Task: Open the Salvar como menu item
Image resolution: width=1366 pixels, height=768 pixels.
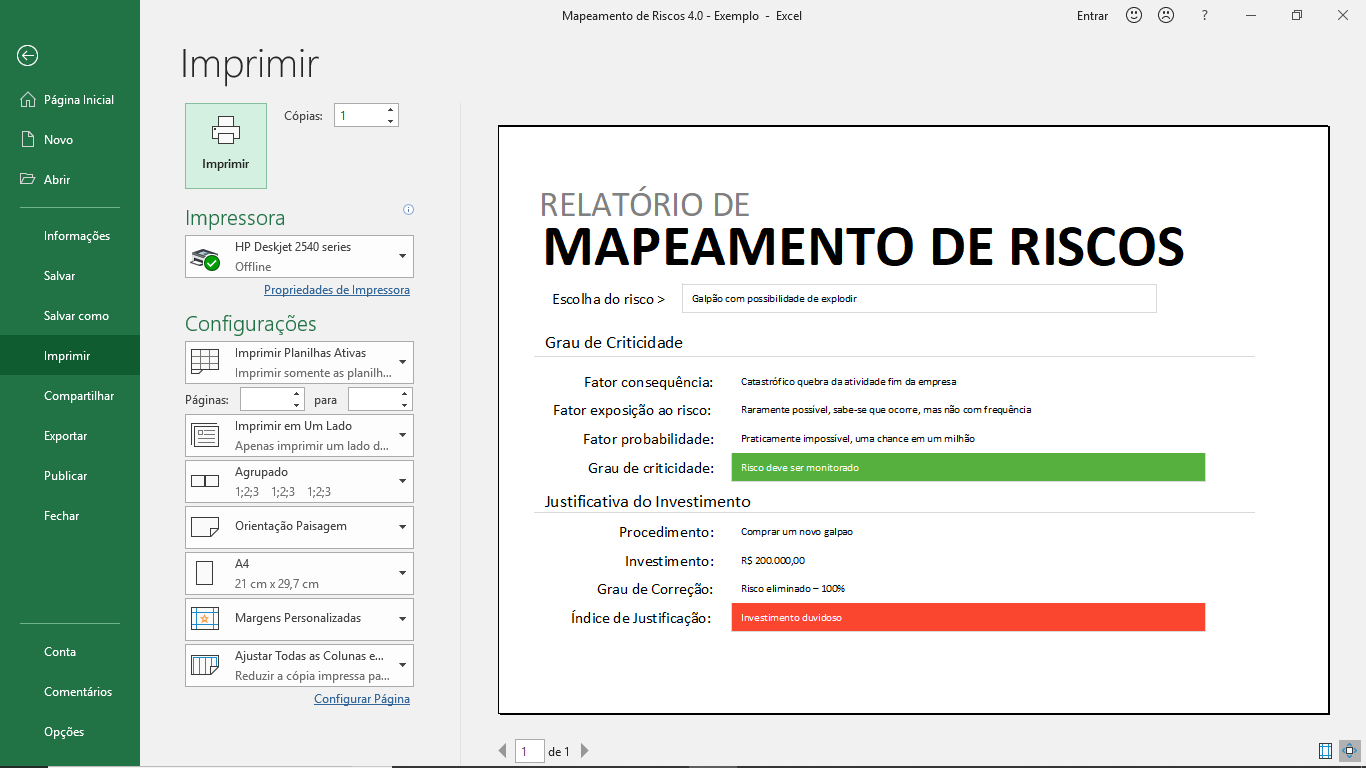Action: click(76, 316)
